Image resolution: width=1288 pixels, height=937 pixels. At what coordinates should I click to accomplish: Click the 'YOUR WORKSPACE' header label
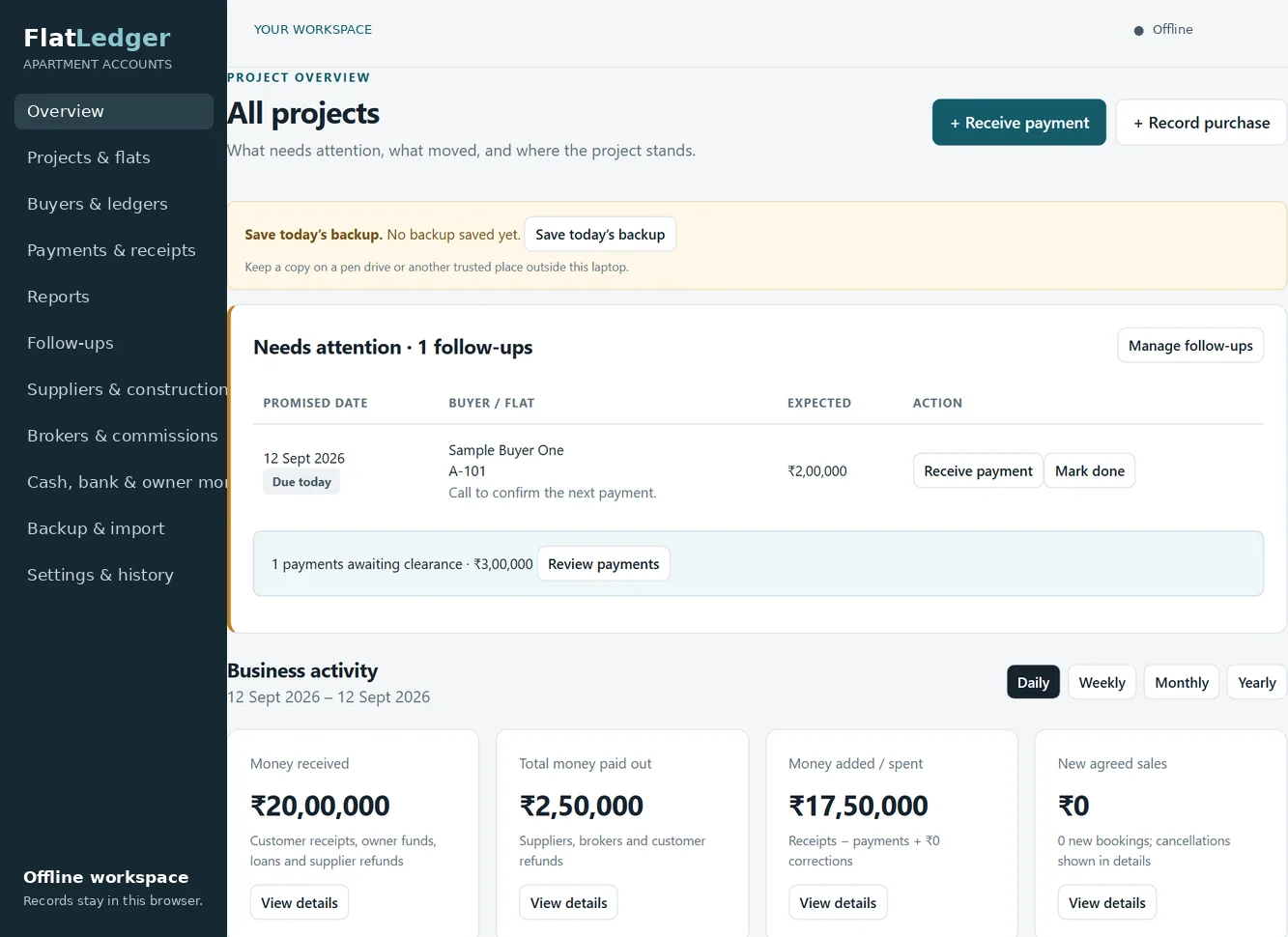click(313, 30)
